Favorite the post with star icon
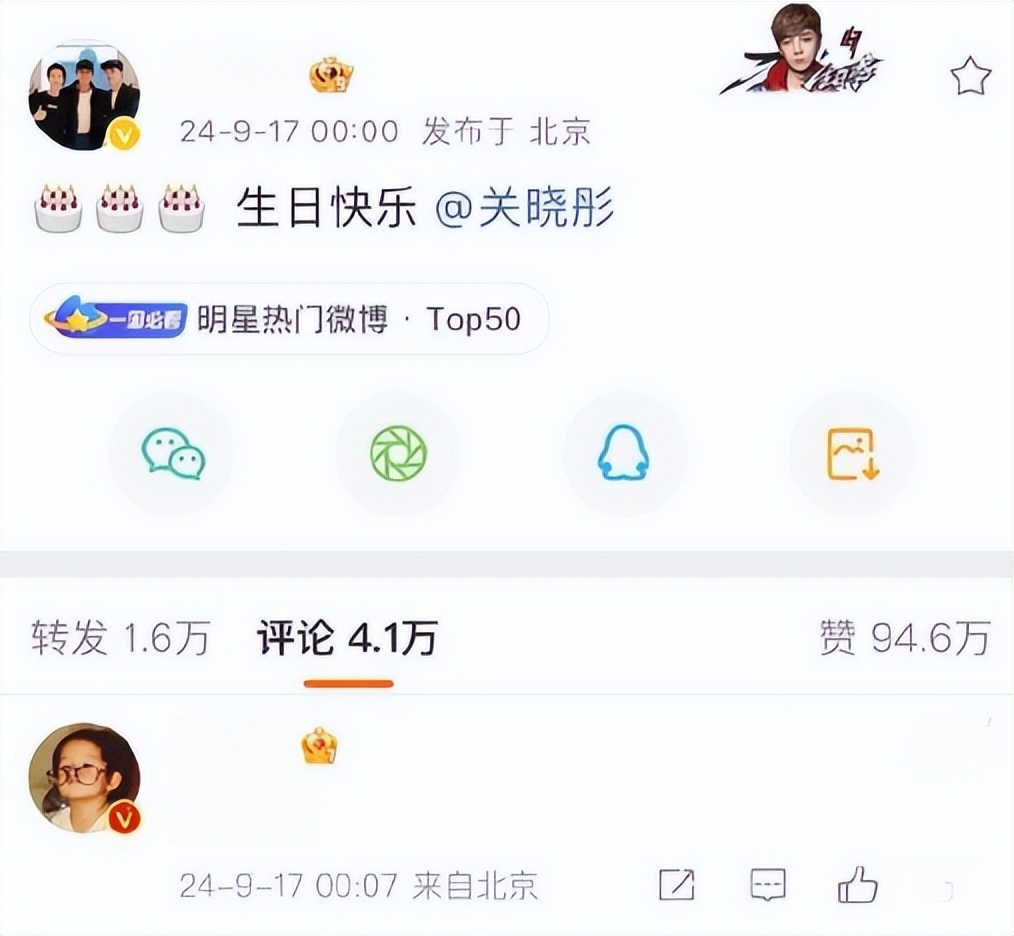Image resolution: width=1014 pixels, height=936 pixels. point(970,76)
